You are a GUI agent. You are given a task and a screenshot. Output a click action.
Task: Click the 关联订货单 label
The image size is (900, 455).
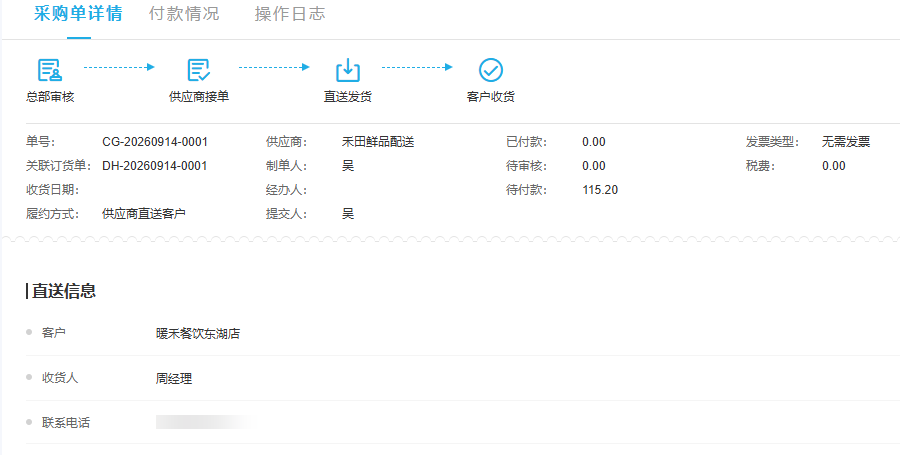[59, 166]
